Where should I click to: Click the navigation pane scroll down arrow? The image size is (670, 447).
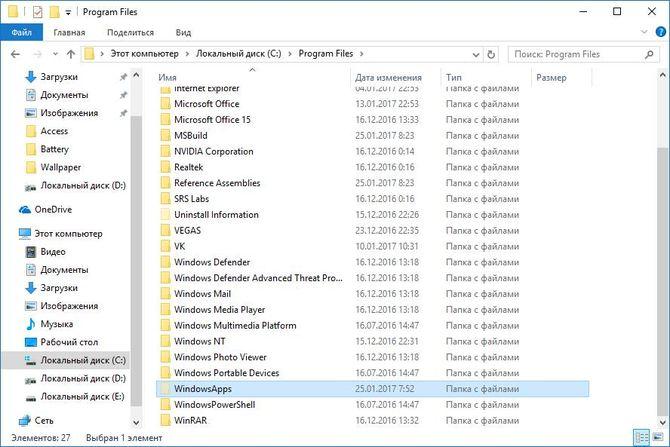136,422
